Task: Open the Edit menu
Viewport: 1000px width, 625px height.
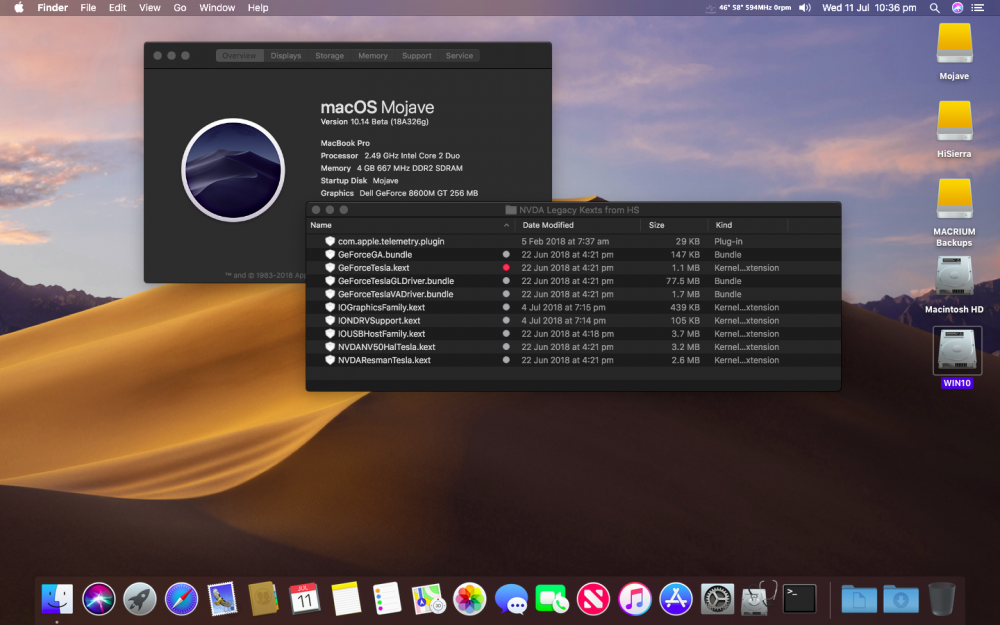Action: pyautogui.click(x=117, y=8)
